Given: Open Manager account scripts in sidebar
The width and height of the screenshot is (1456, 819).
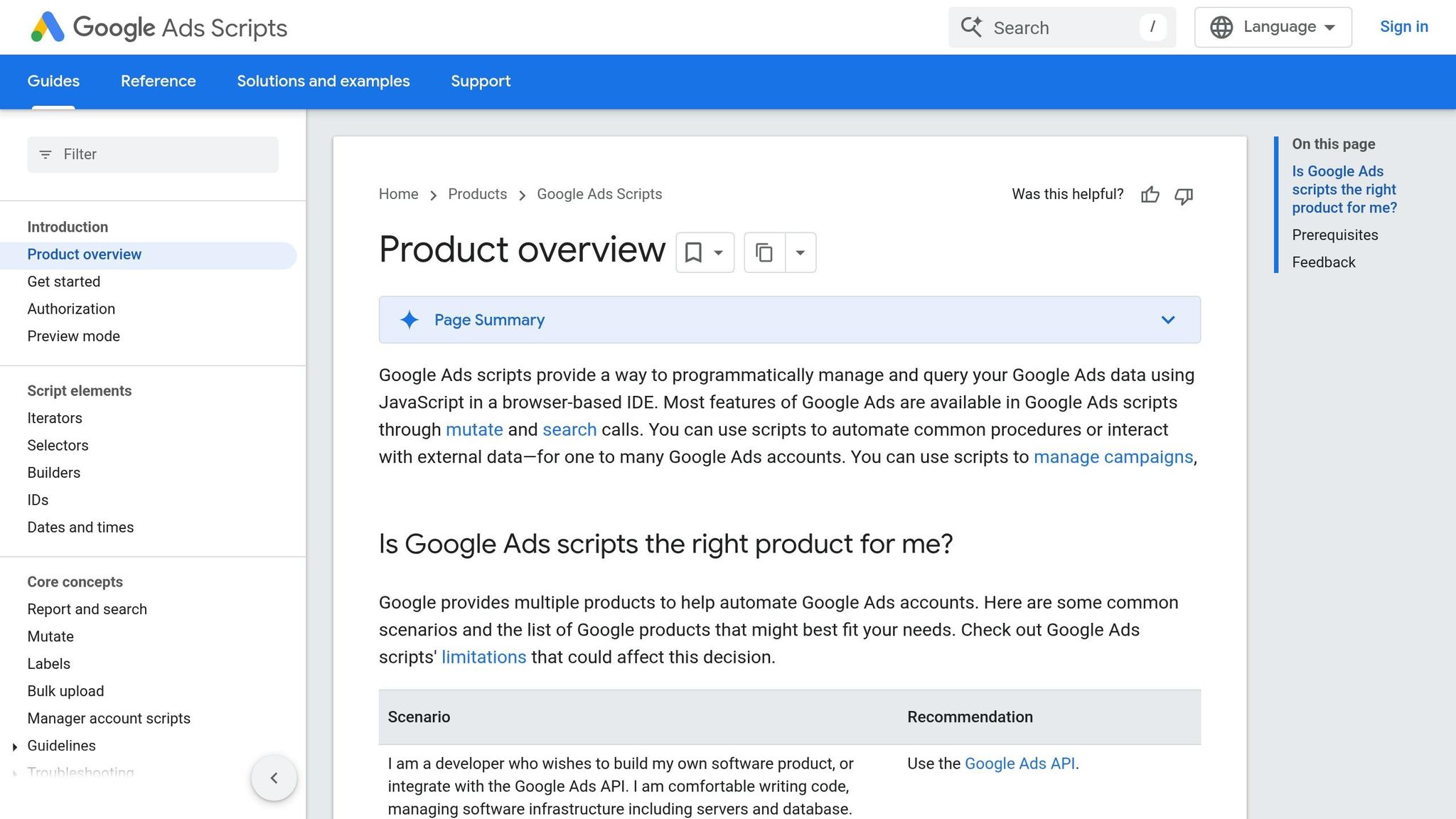Looking at the screenshot, I should click(109, 719).
